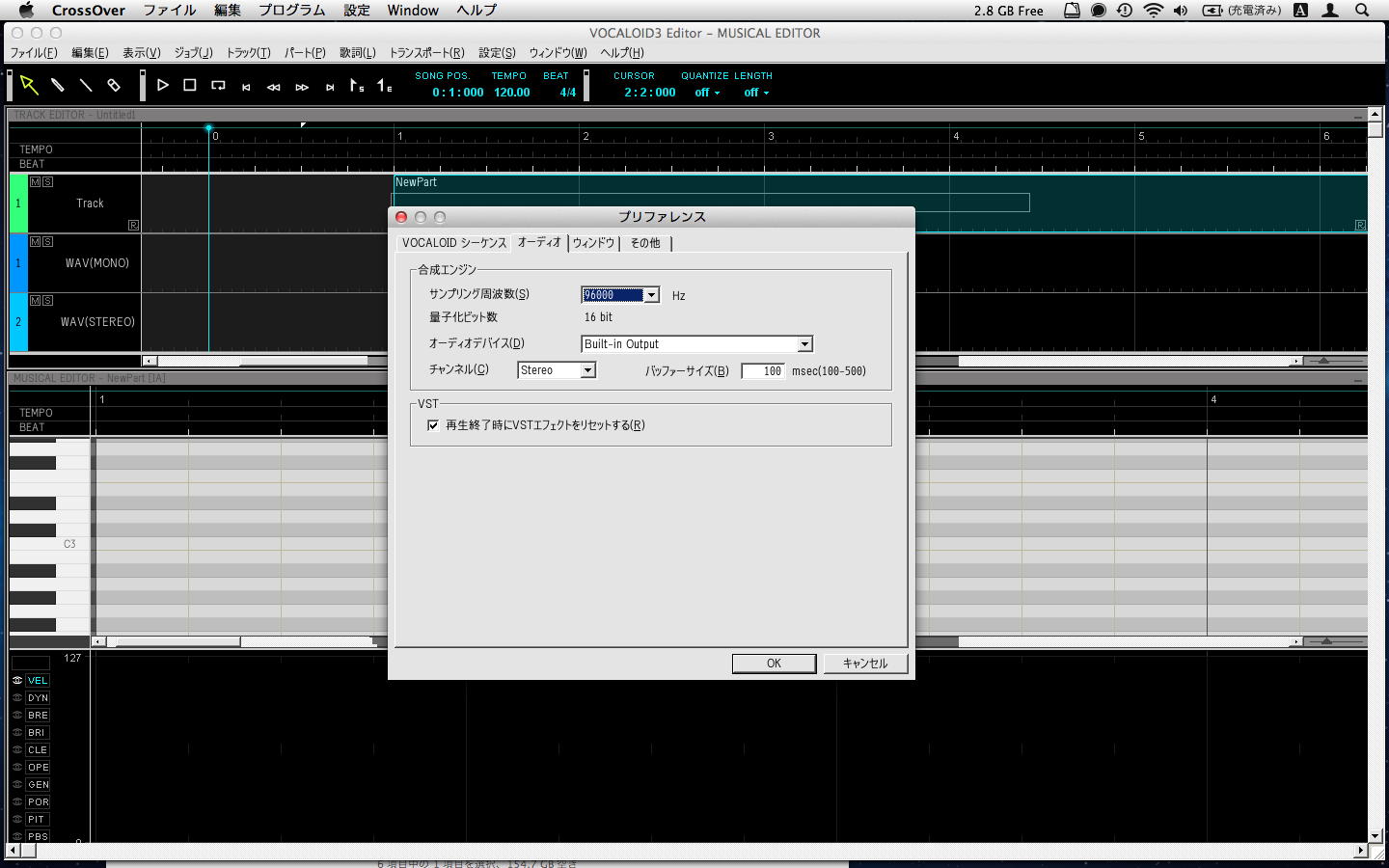Image resolution: width=1389 pixels, height=868 pixels.
Task: Click the Wi-Fi status icon
Action: coord(1154,11)
